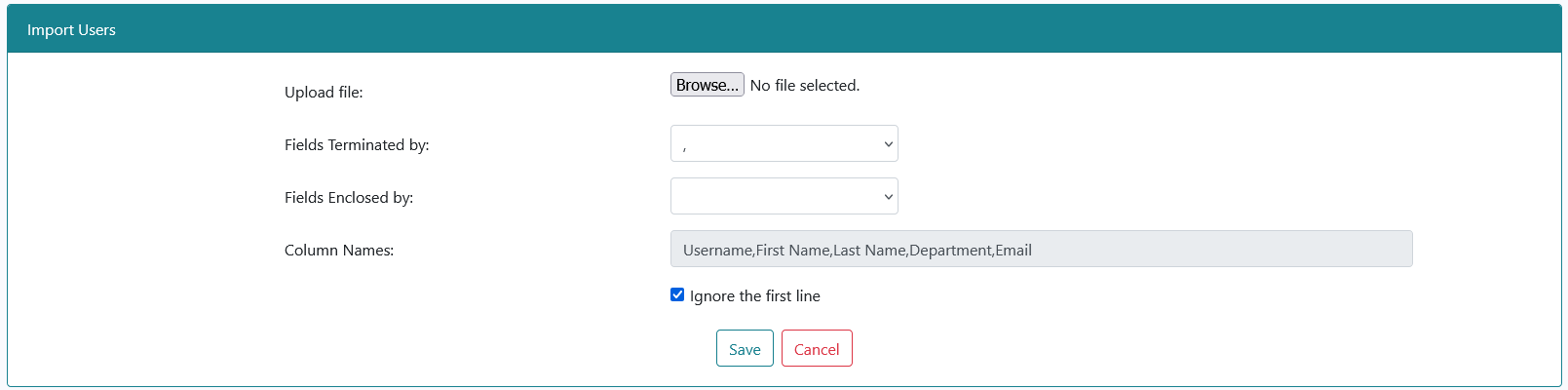The height and width of the screenshot is (390, 1568).
Task: Save the import users form
Action: [745, 348]
